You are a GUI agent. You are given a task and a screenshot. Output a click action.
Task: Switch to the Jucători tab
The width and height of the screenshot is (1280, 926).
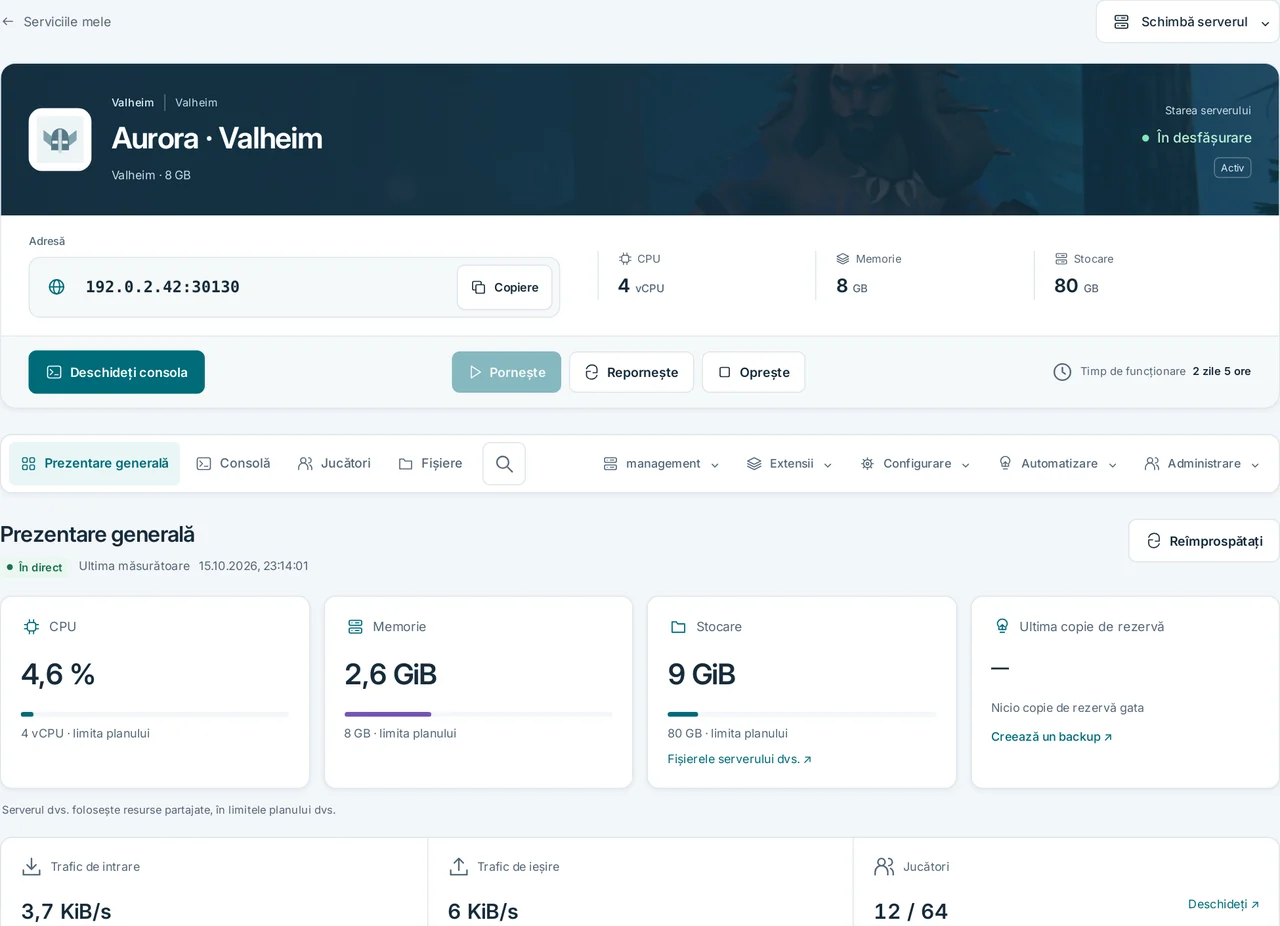[334, 464]
